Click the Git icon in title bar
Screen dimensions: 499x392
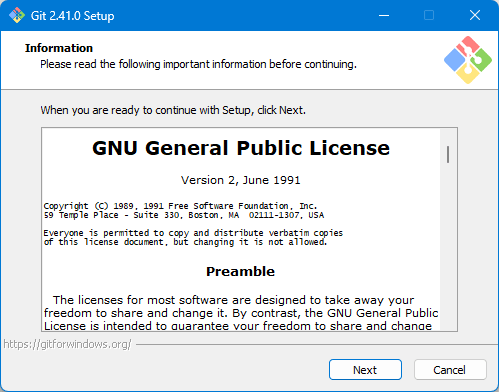(x=17, y=15)
